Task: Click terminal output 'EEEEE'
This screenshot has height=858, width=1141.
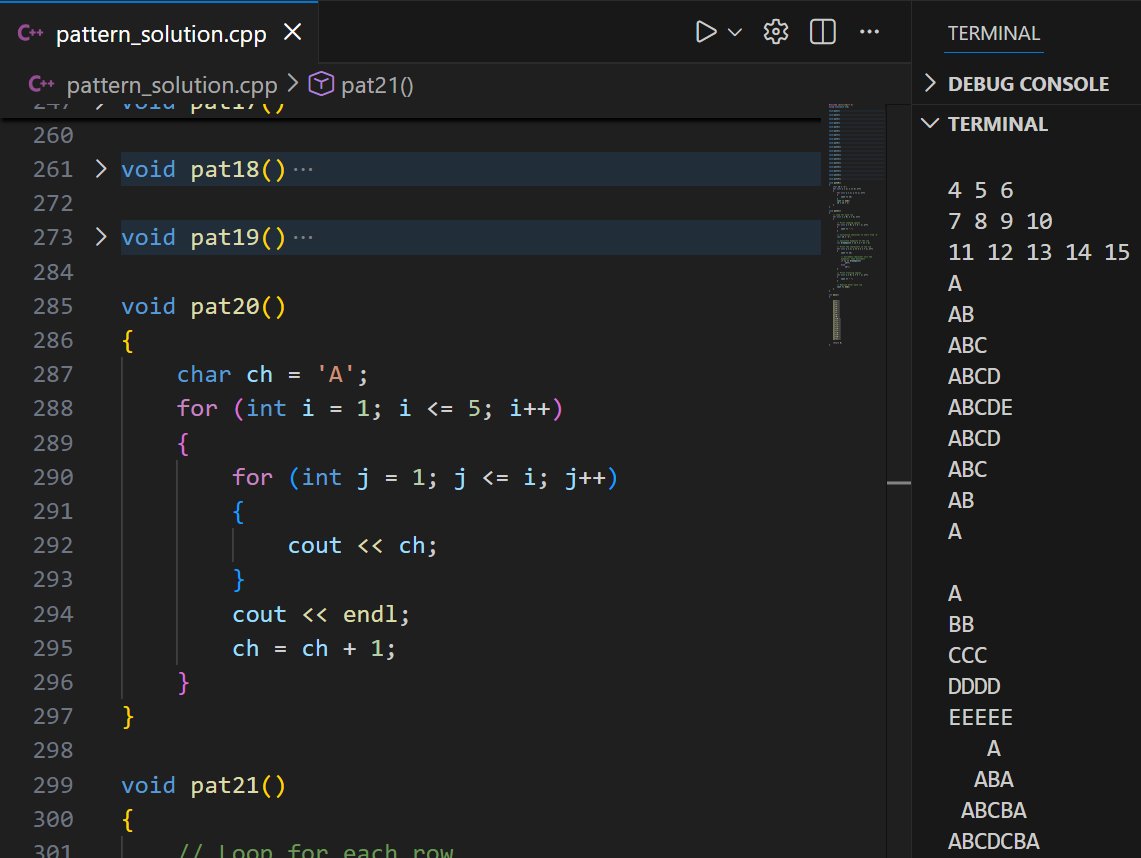Action: [x=980, y=717]
